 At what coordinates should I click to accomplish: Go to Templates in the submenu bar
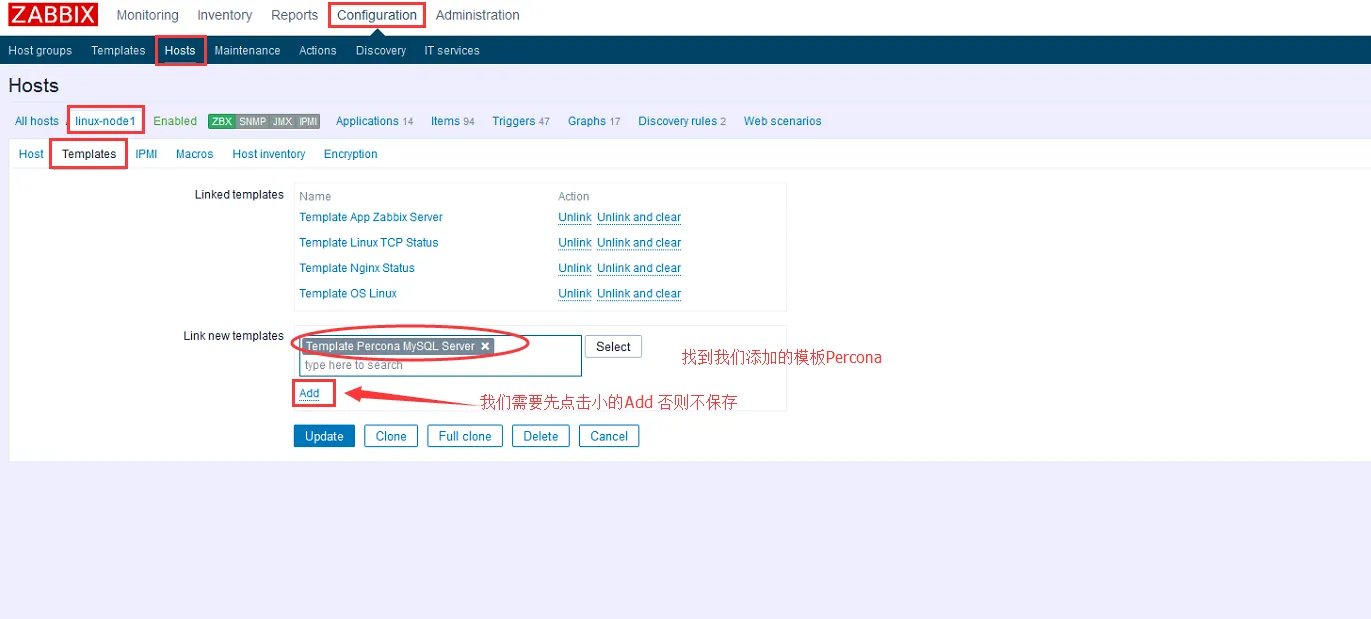pos(118,50)
